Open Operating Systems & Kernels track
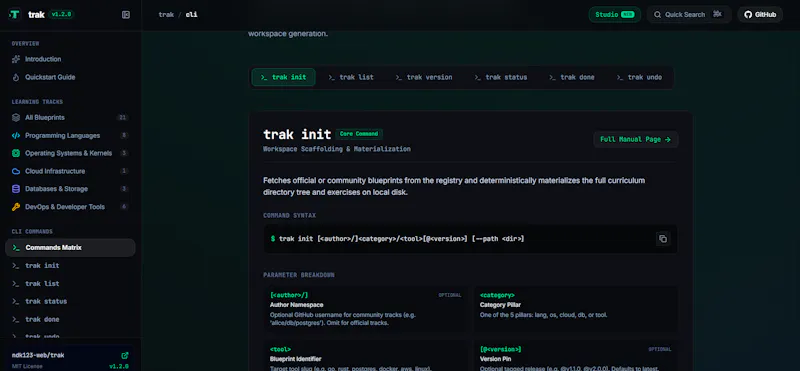The height and width of the screenshot is (371, 800). [x=70, y=153]
